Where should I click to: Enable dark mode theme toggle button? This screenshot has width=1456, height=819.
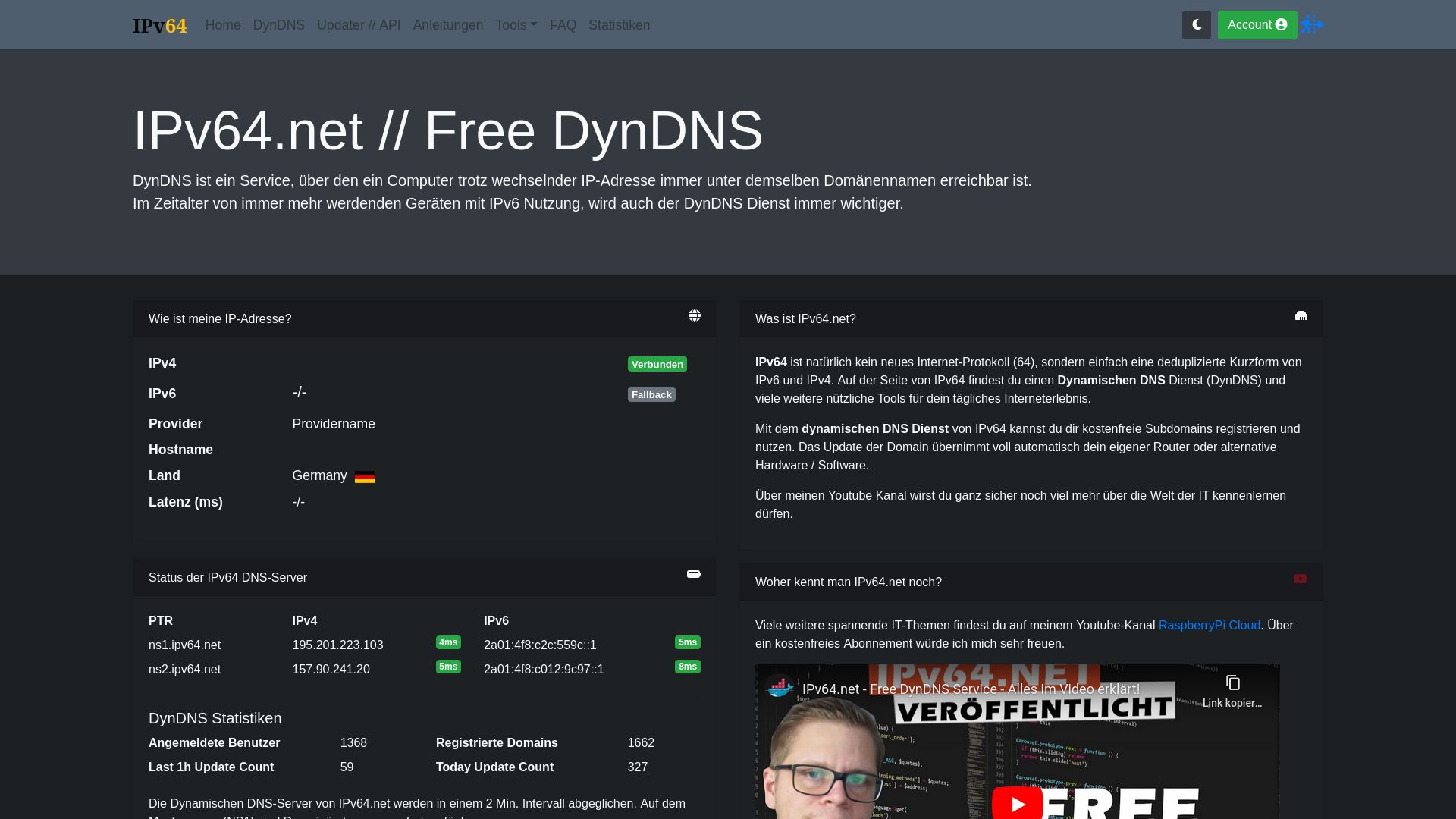pos(1196,25)
